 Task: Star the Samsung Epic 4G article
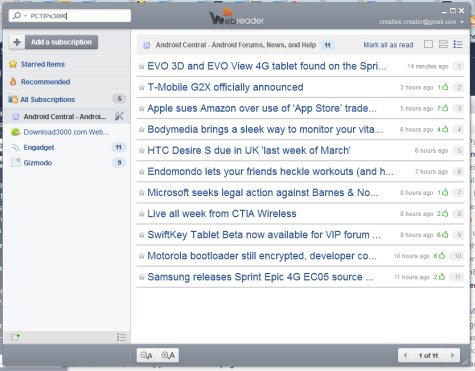point(142,277)
